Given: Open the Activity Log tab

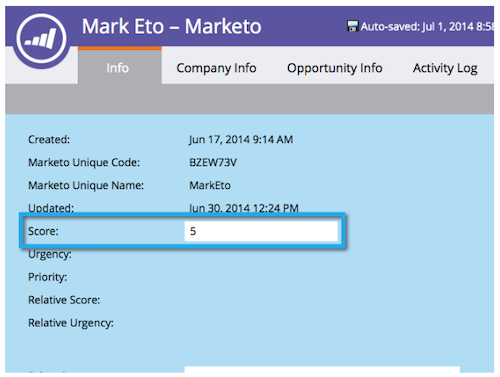Looking at the screenshot, I should point(445,68).
